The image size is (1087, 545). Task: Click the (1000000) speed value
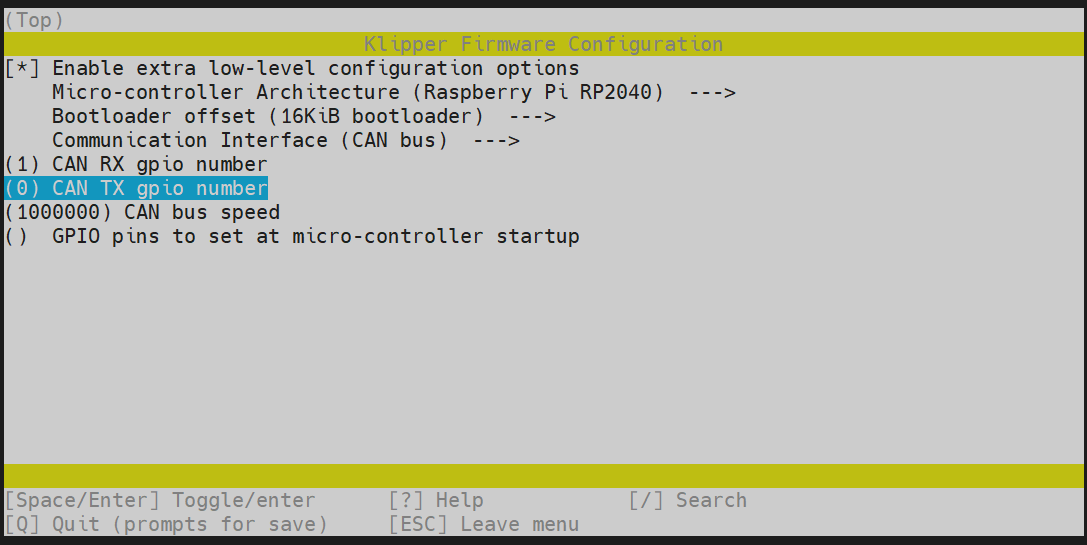58,213
